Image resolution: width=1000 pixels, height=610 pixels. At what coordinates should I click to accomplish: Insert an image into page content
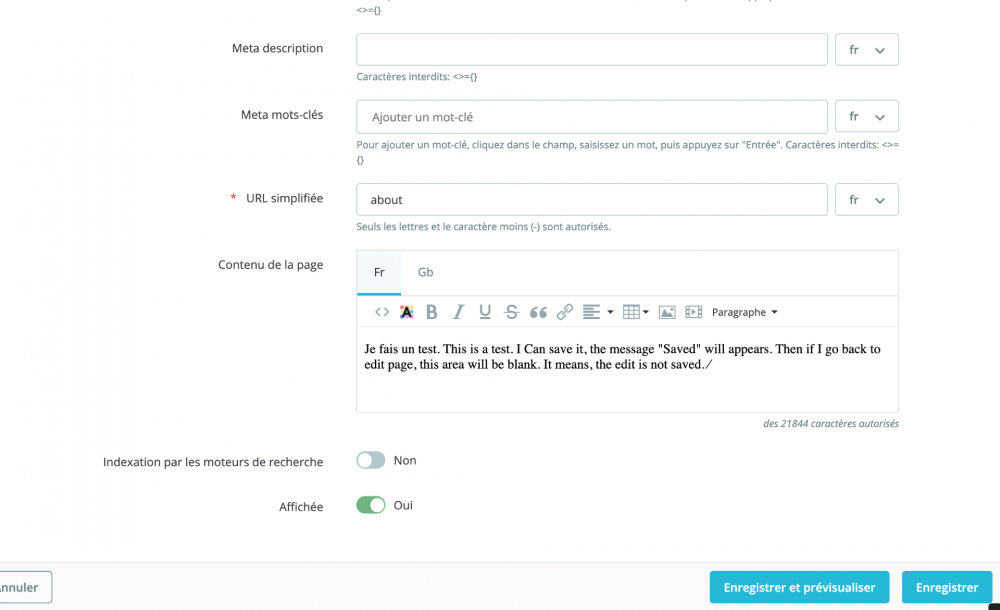tap(667, 312)
